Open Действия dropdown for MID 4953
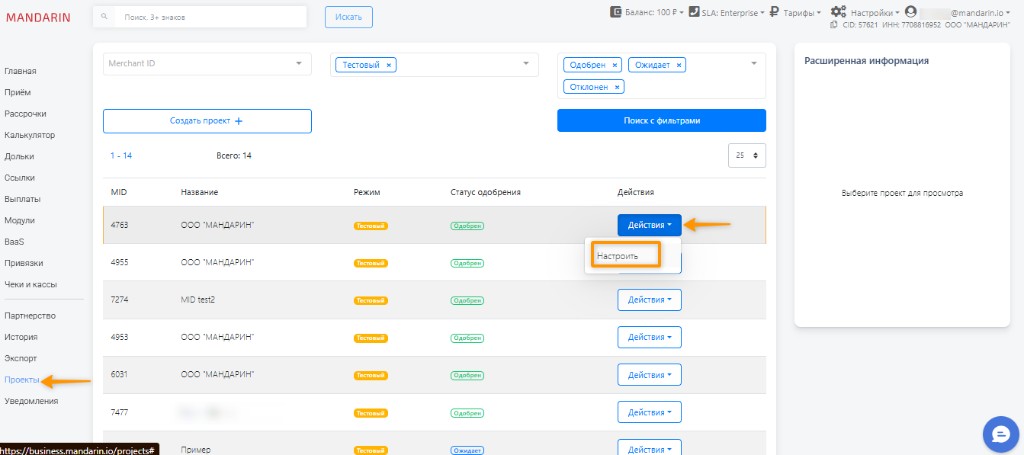Viewport: 1024px width, 455px height. click(x=650, y=337)
